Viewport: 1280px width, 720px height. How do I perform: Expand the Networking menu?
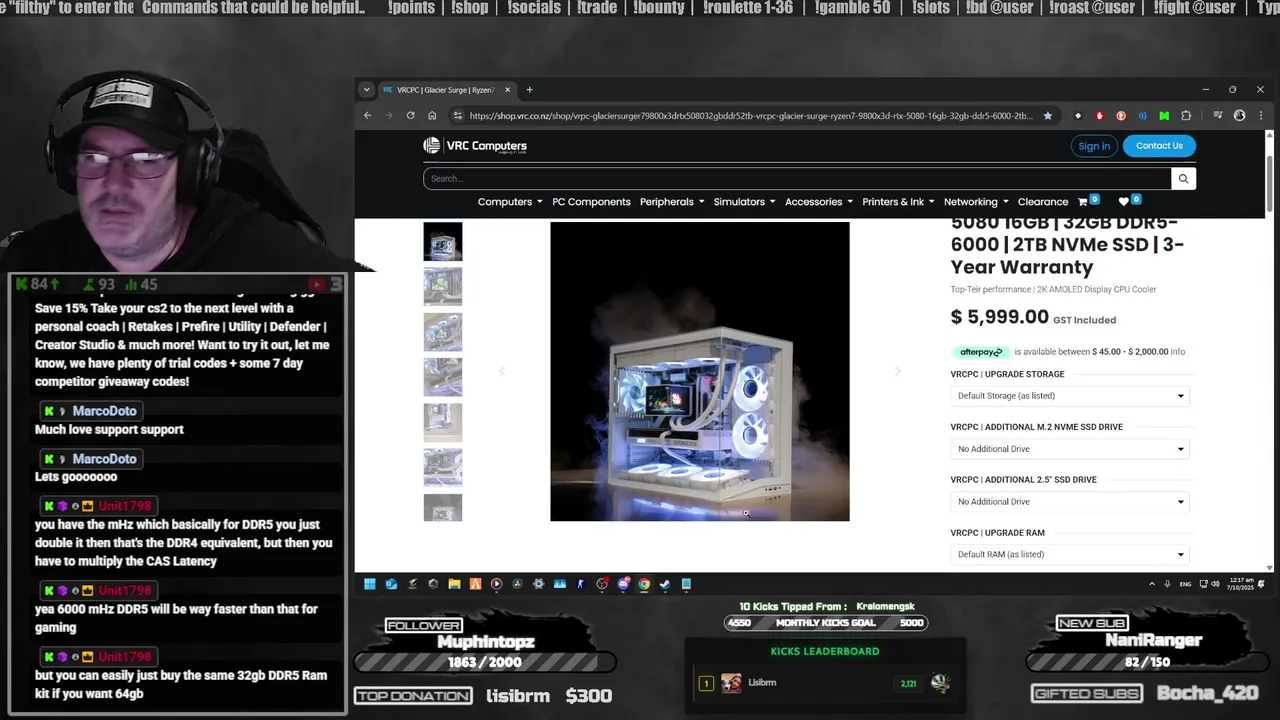(x=976, y=201)
